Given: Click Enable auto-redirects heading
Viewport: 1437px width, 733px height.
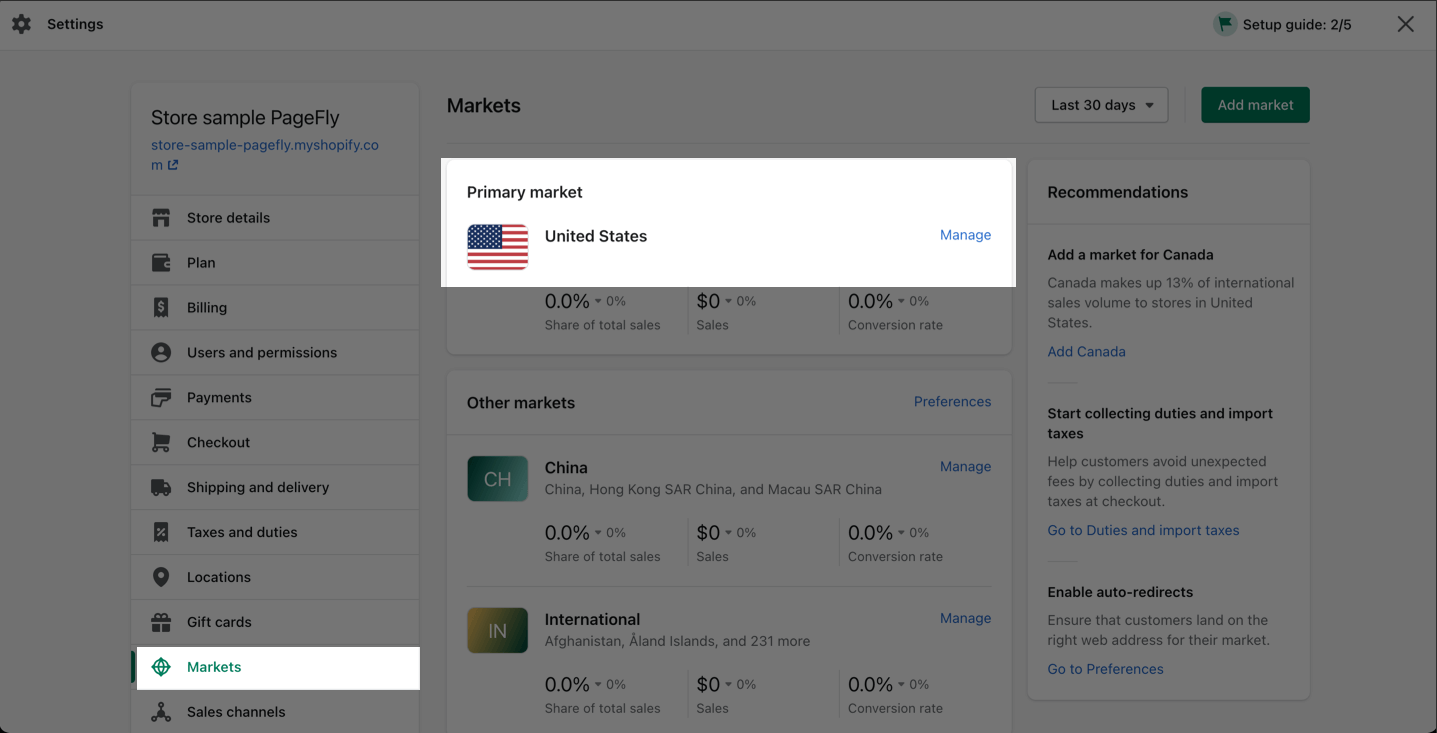Looking at the screenshot, I should pyautogui.click(x=1120, y=593).
